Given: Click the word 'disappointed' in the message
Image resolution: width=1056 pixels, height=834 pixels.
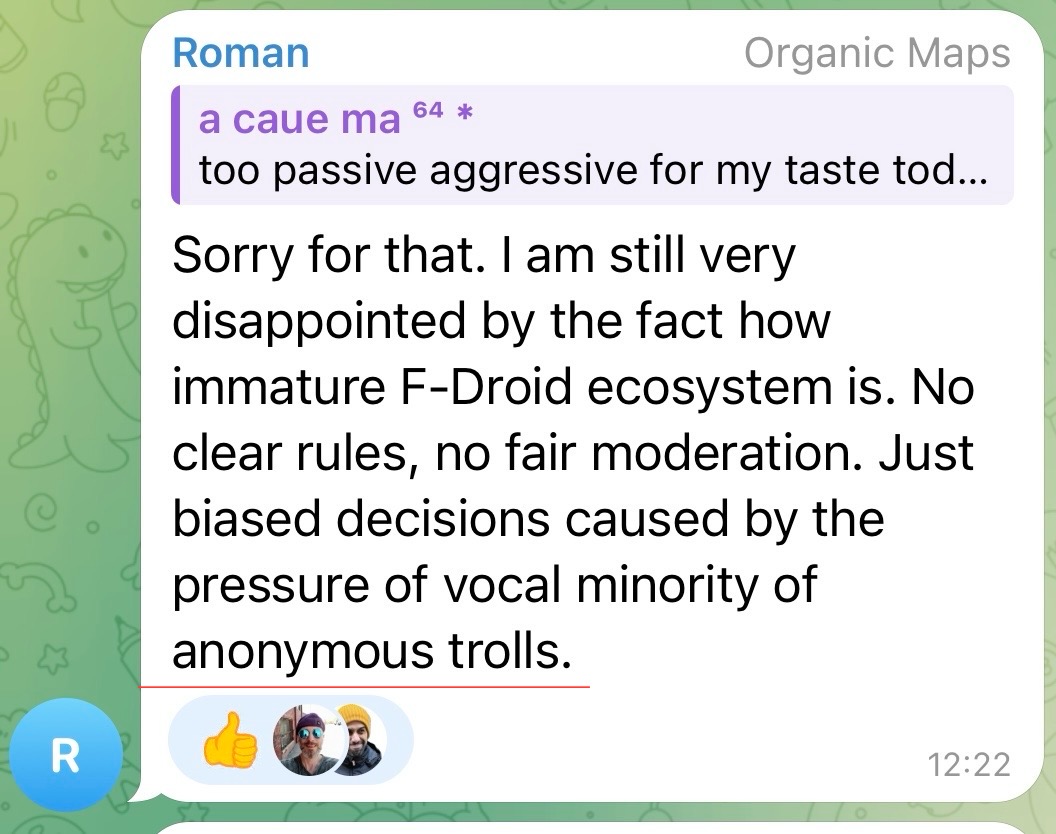Looking at the screenshot, I should point(319,321).
